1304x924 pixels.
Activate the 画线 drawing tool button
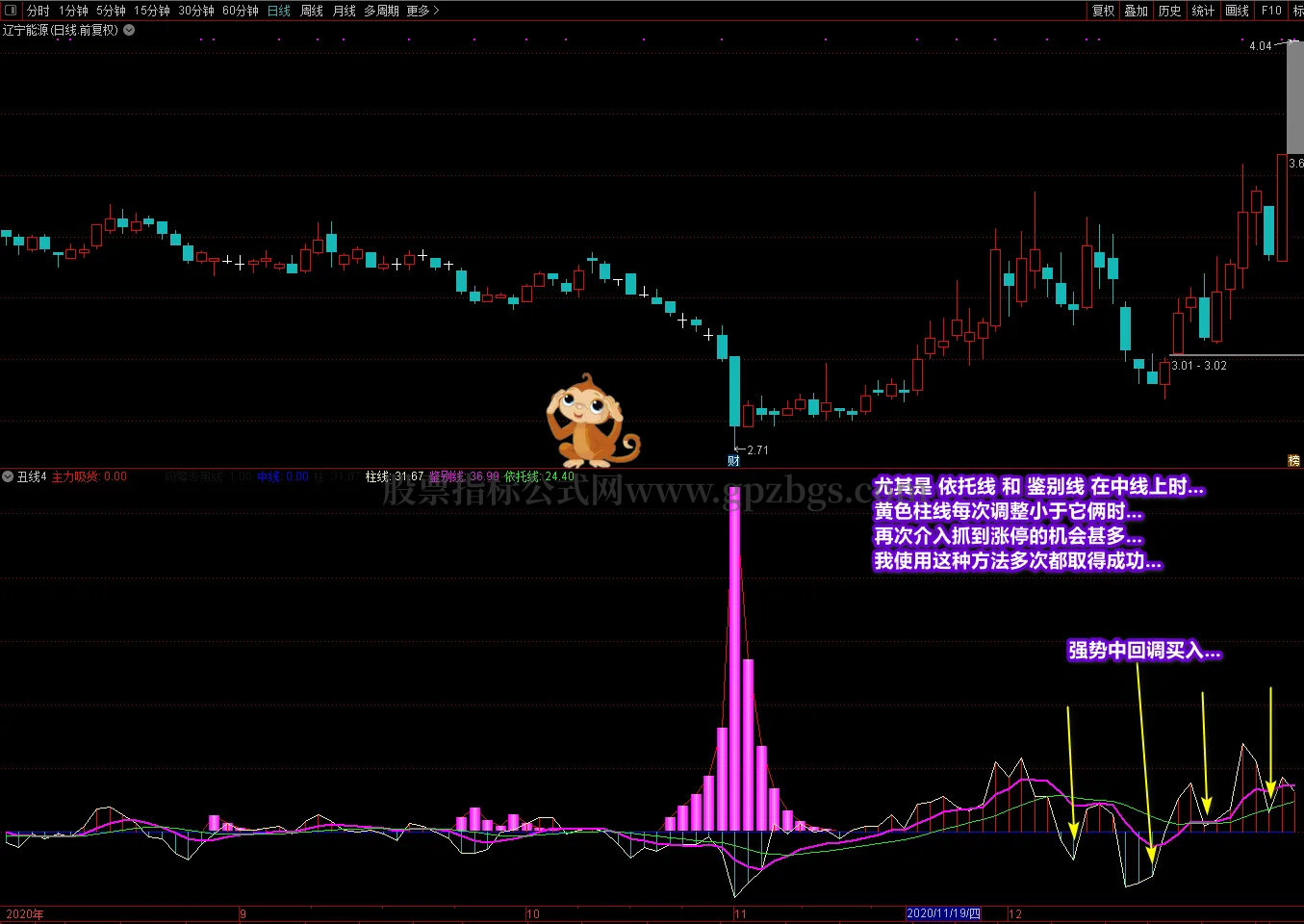1238,11
